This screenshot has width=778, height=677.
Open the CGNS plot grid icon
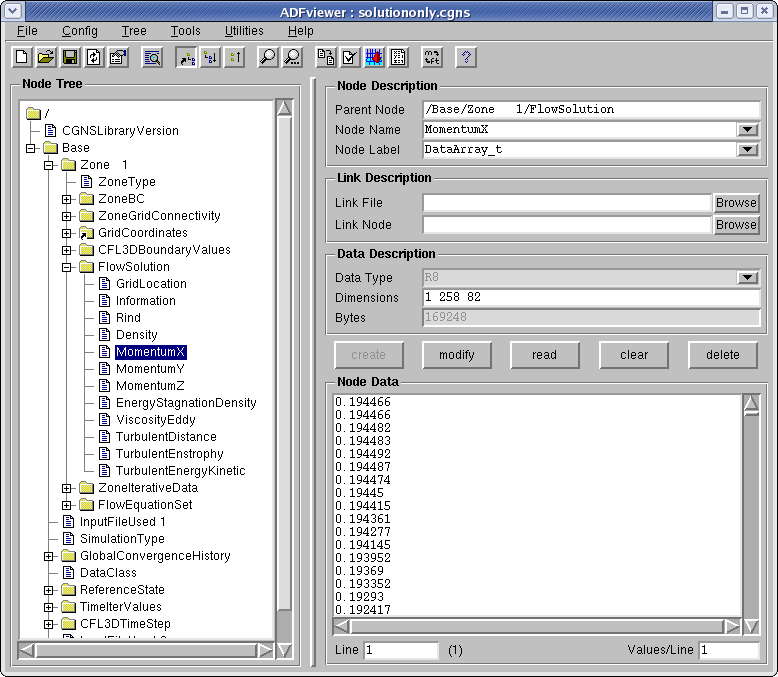coord(374,58)
